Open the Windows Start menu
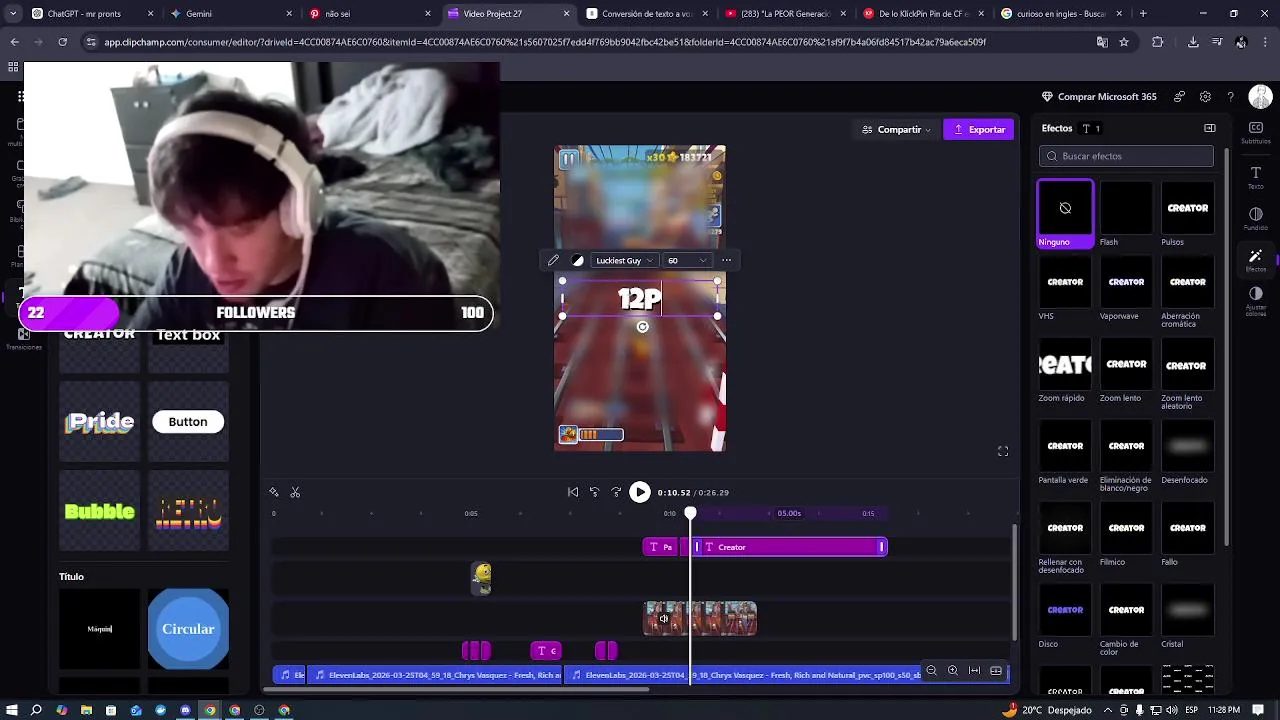Viewport: 1280px width, 720px height. point(12,710)
